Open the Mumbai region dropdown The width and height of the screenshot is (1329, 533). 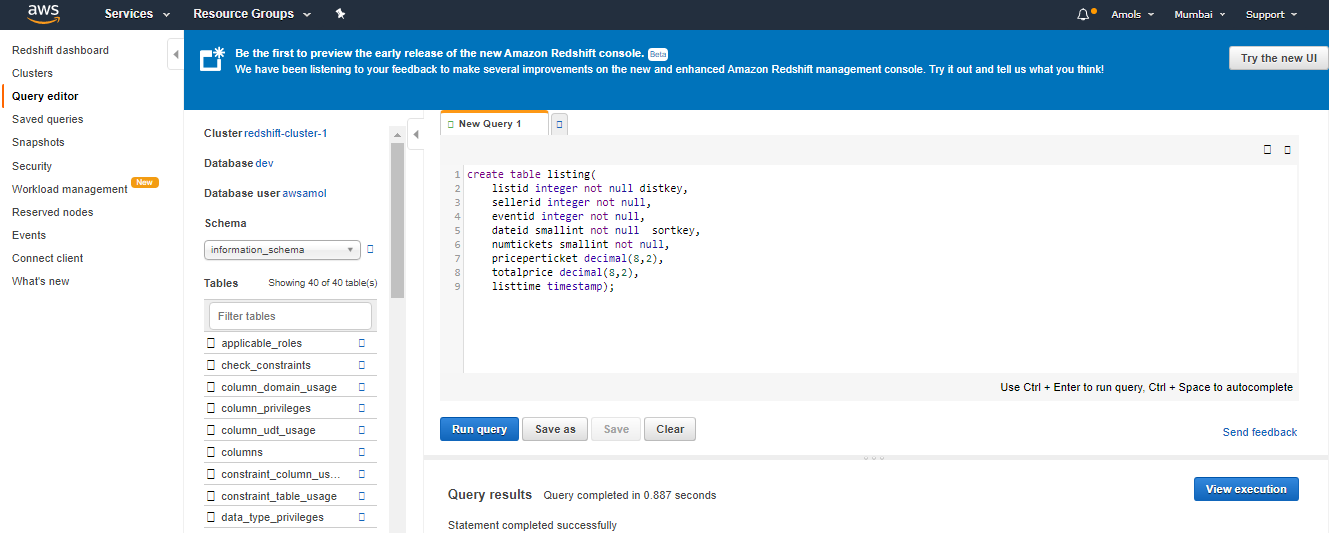click(1199, 14)
